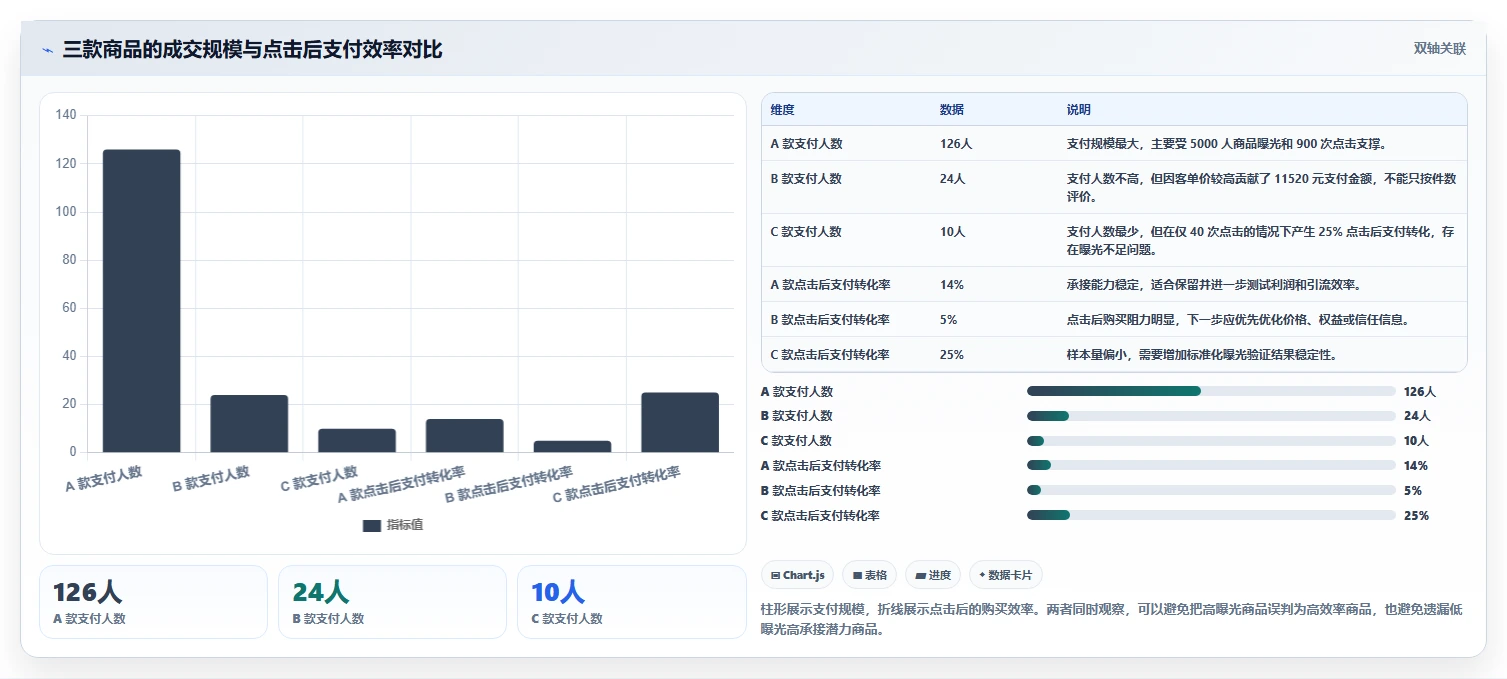1507x679 pixels.
Task: Click the description starting 样本量偏小
Action: click(1202, 355)
